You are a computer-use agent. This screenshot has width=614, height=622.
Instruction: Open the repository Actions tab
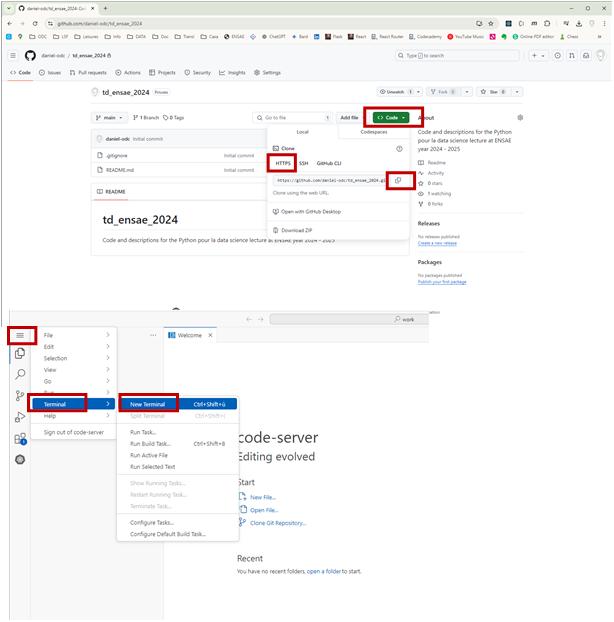[x=128, y=73]
